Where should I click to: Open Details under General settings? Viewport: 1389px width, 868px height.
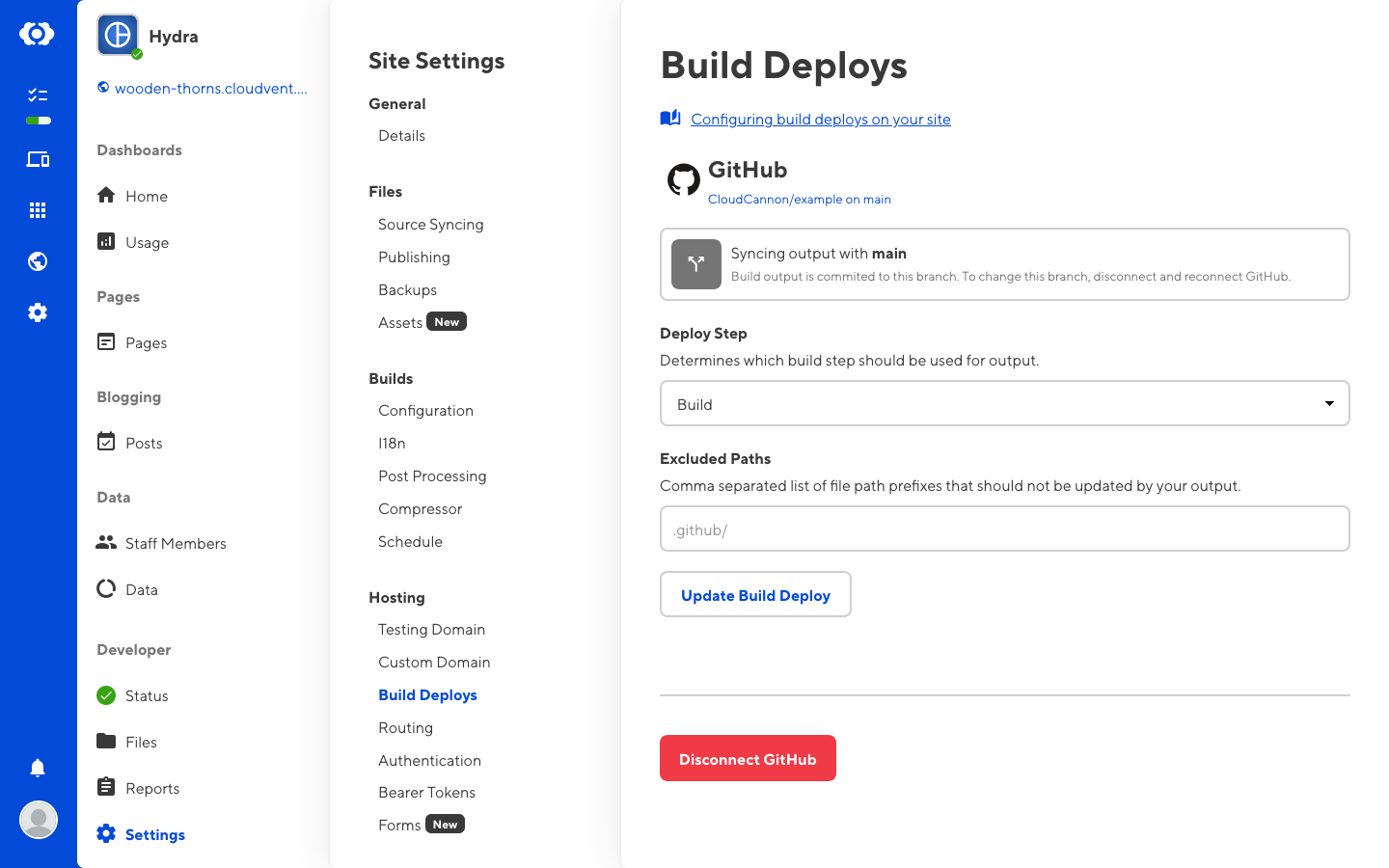click(x=402, y=136)
